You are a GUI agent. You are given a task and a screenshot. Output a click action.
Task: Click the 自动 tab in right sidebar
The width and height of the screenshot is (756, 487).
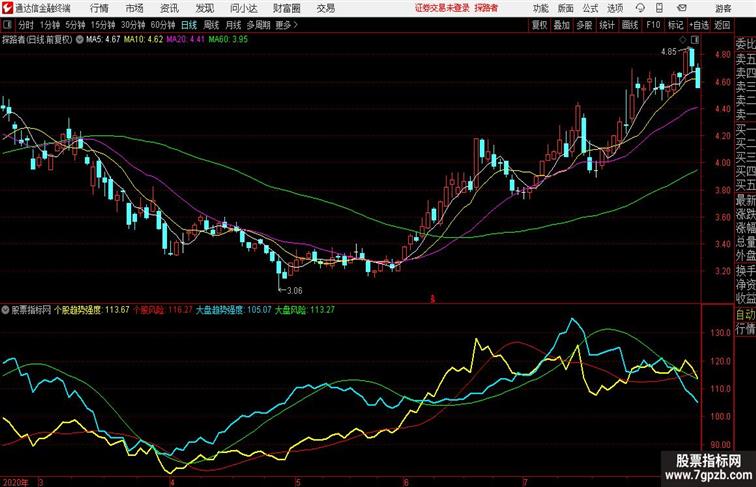pyautogui.click(x=745, y=314)
